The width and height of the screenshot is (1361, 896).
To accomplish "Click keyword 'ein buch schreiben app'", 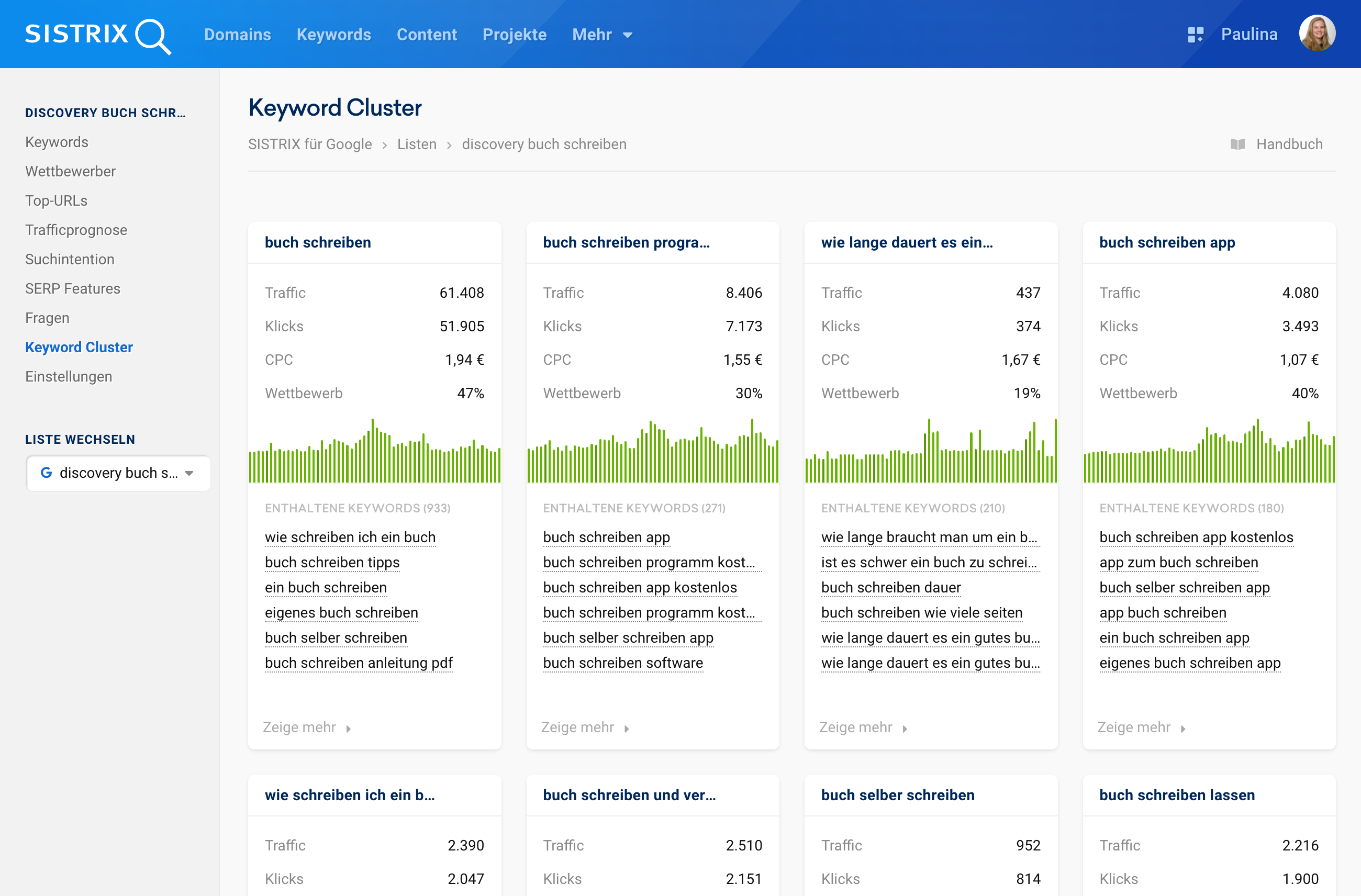I will point(1175,637).
